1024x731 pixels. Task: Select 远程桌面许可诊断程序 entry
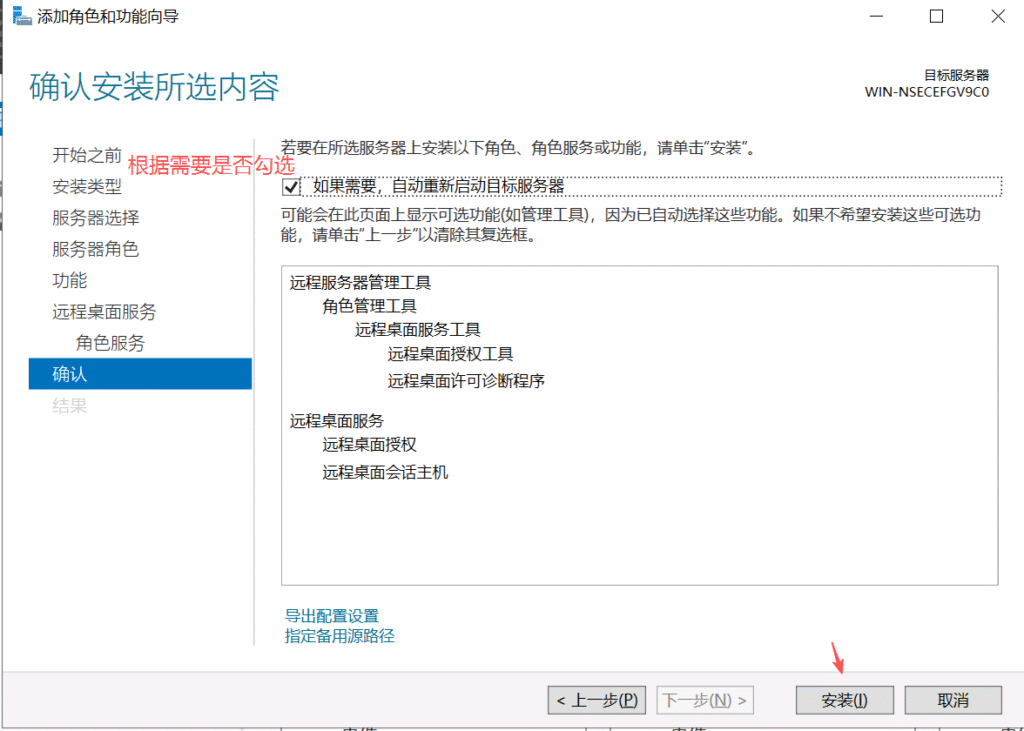point(465,381)
